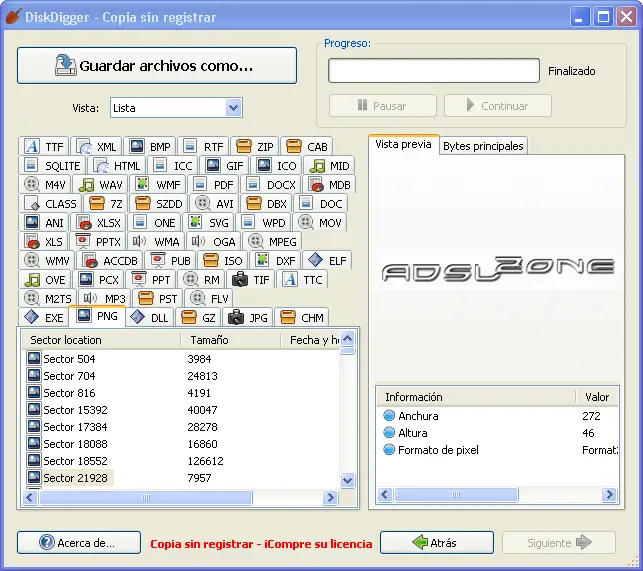Open the Acerca de dialog
The image size is (643, 571).
[x=79, y=542]
